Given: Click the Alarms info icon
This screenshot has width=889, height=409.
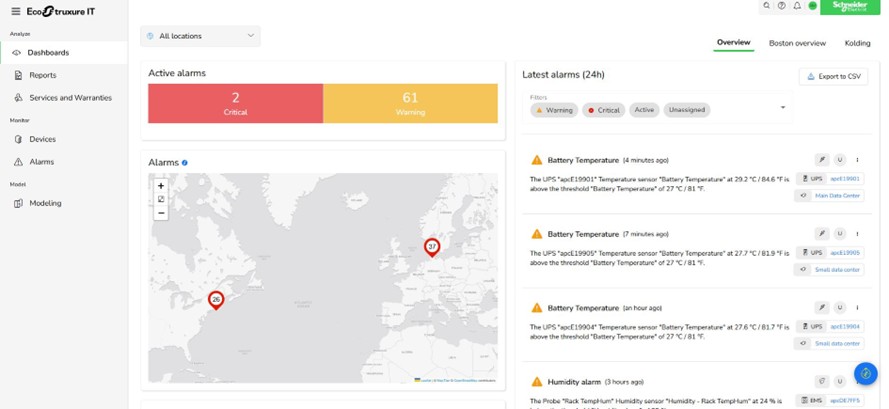Looking at the screenshot, I should 185,162.
